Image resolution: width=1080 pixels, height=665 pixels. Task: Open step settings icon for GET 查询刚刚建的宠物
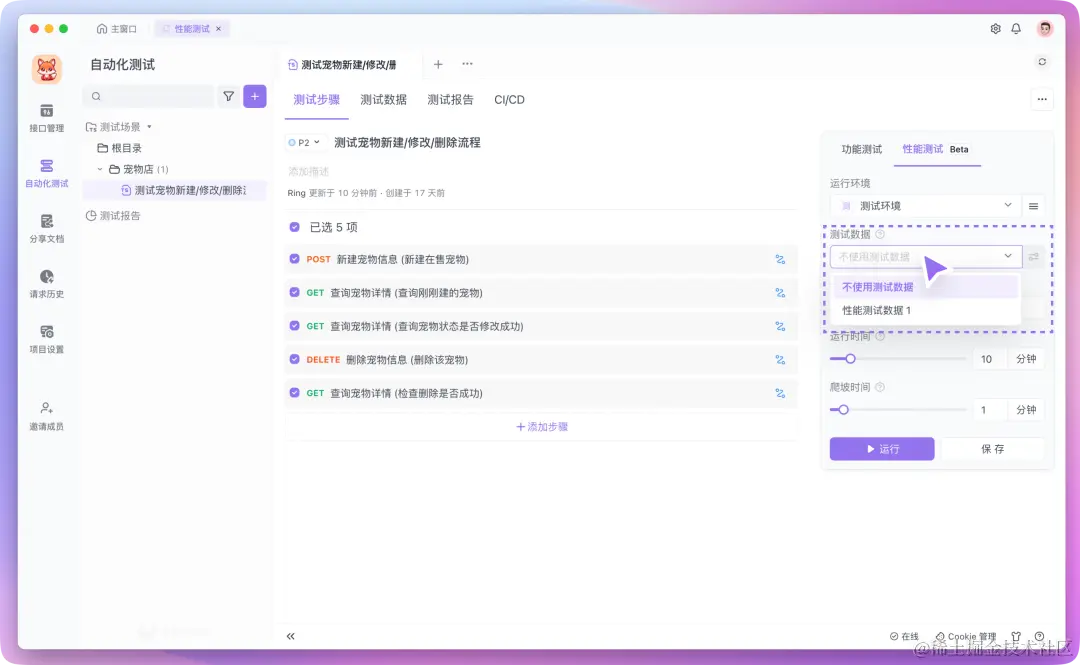[x=780, y=292]
